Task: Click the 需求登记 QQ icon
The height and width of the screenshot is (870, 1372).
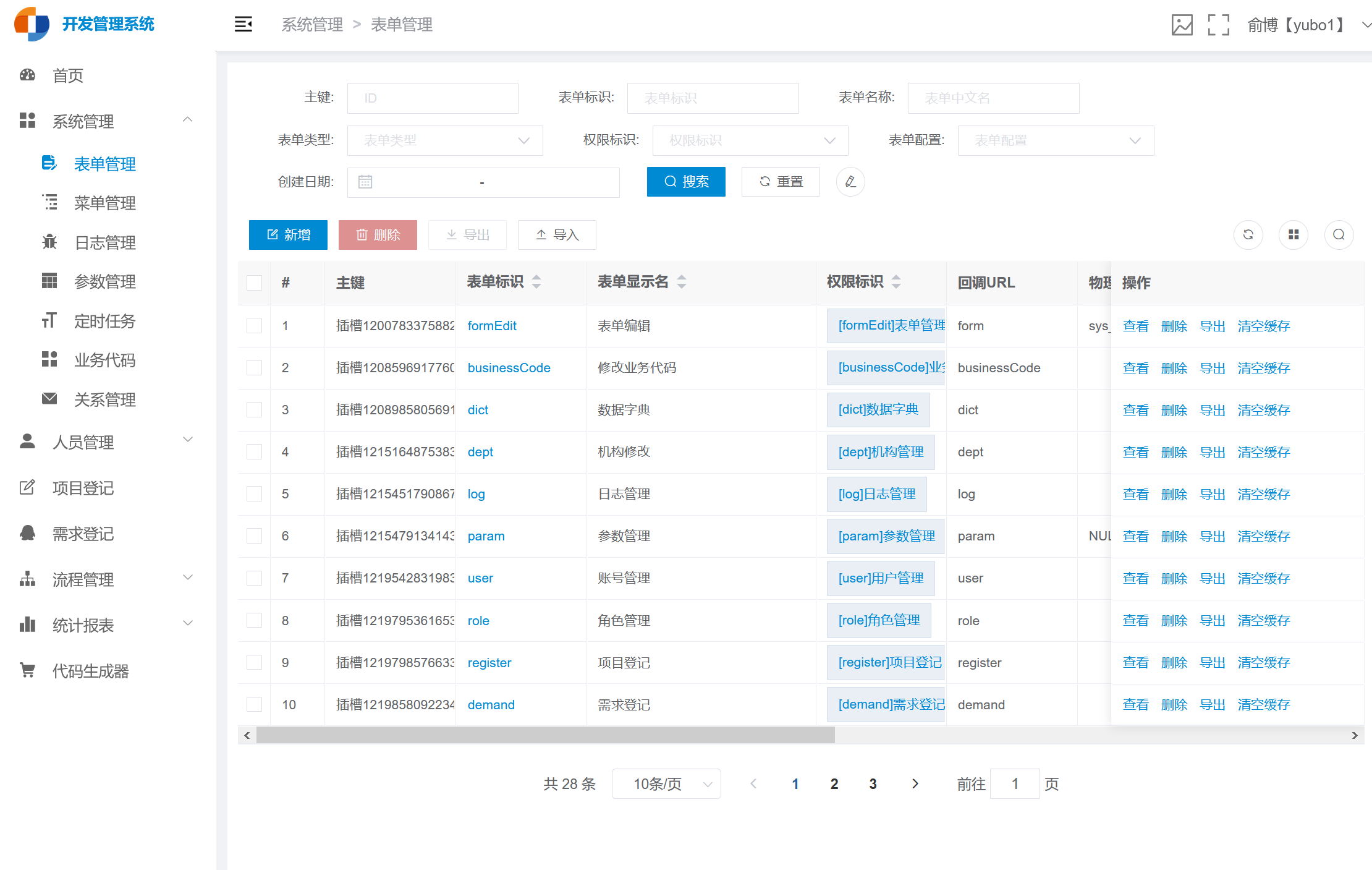Action: (28, 533)
